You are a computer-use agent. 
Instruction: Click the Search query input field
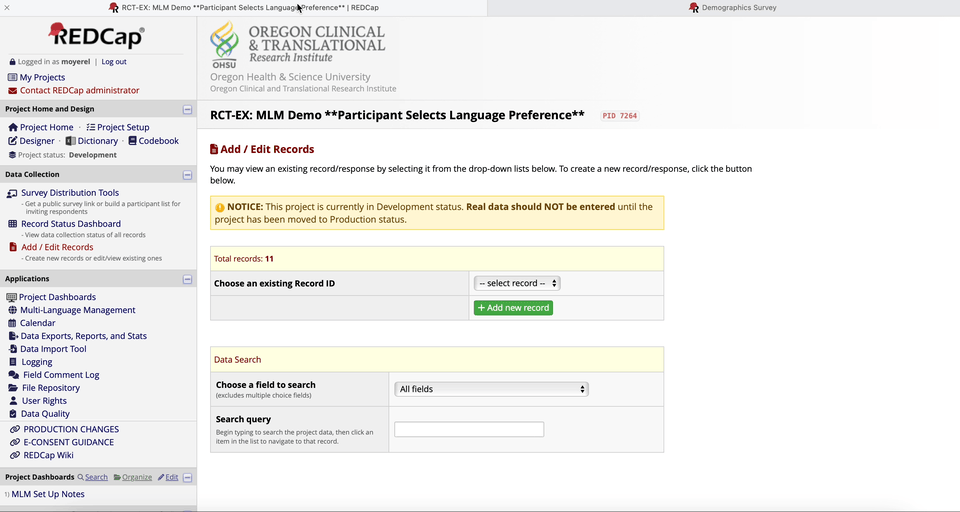coord(469,430)
